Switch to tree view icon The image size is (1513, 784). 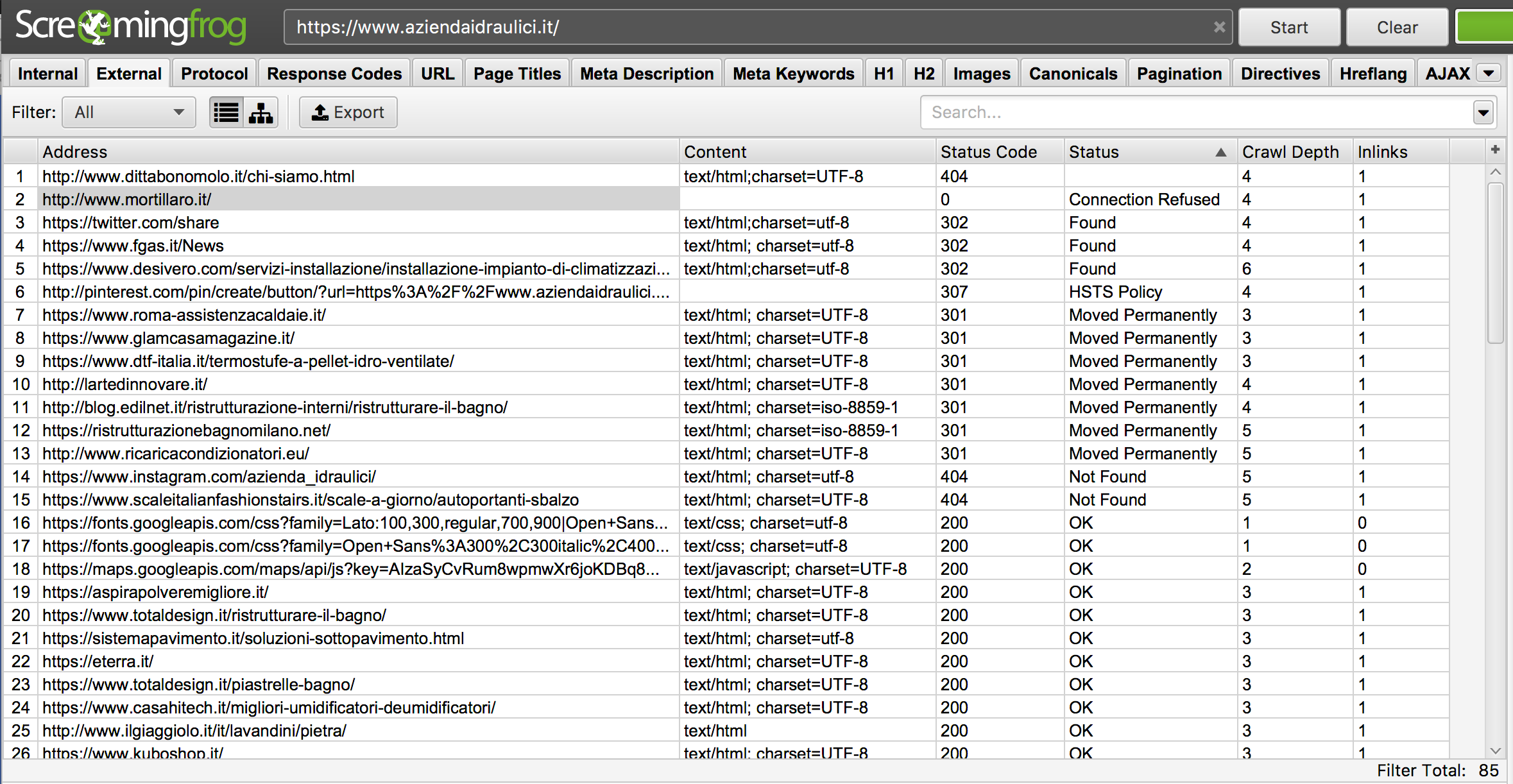[261, 113]
